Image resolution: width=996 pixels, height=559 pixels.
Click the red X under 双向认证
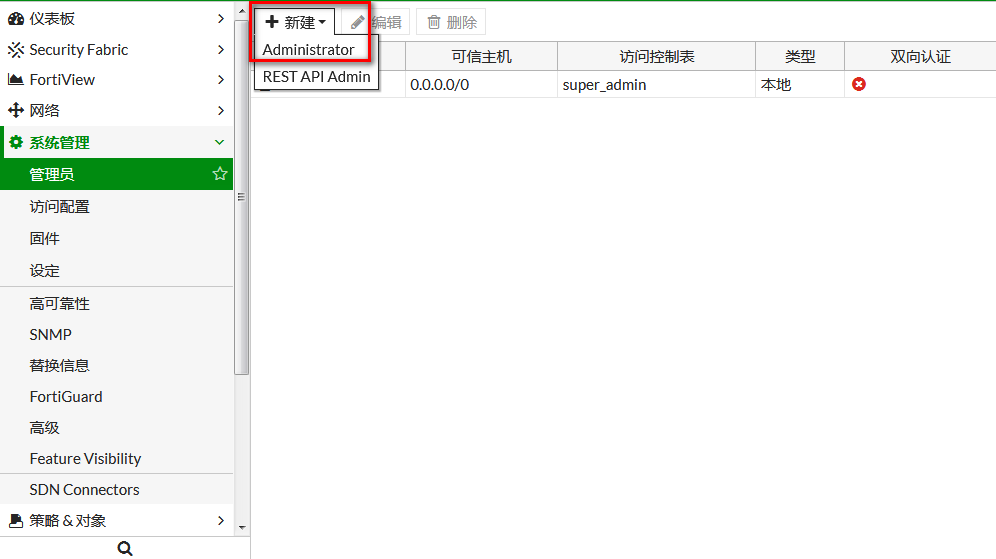coord(859,85)
